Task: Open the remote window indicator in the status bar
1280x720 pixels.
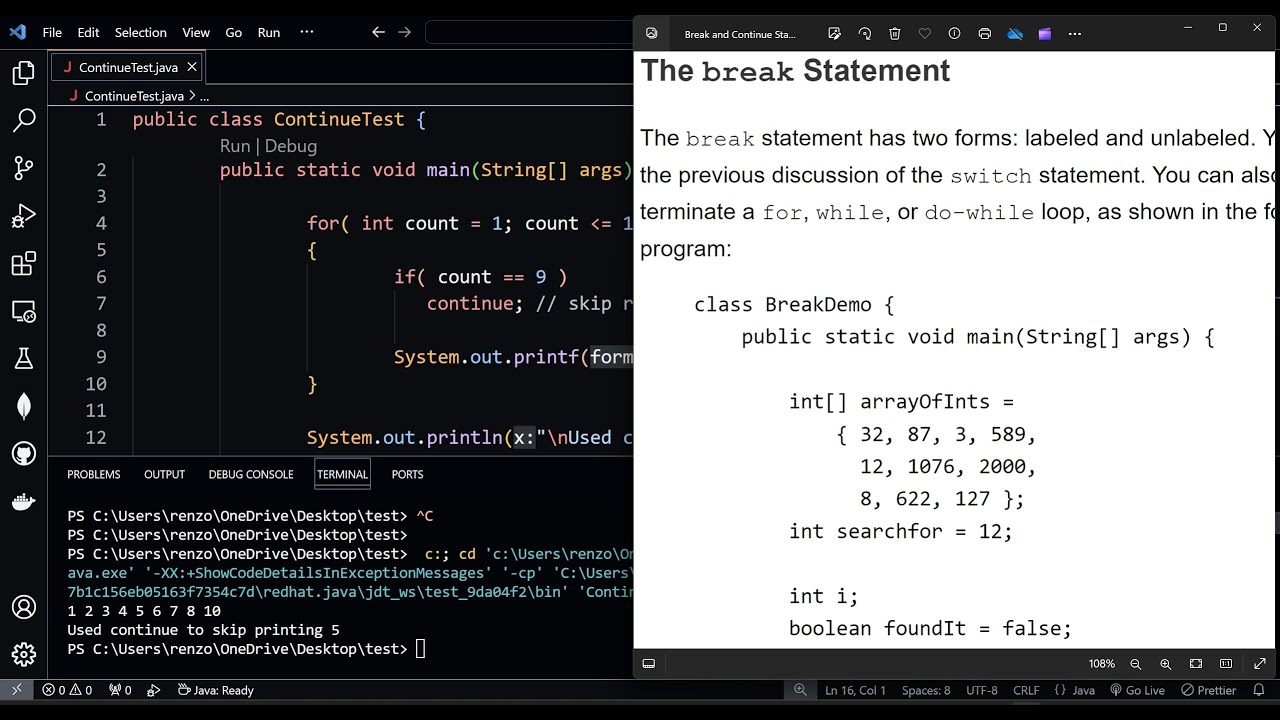Action: (x=16, y=690)
